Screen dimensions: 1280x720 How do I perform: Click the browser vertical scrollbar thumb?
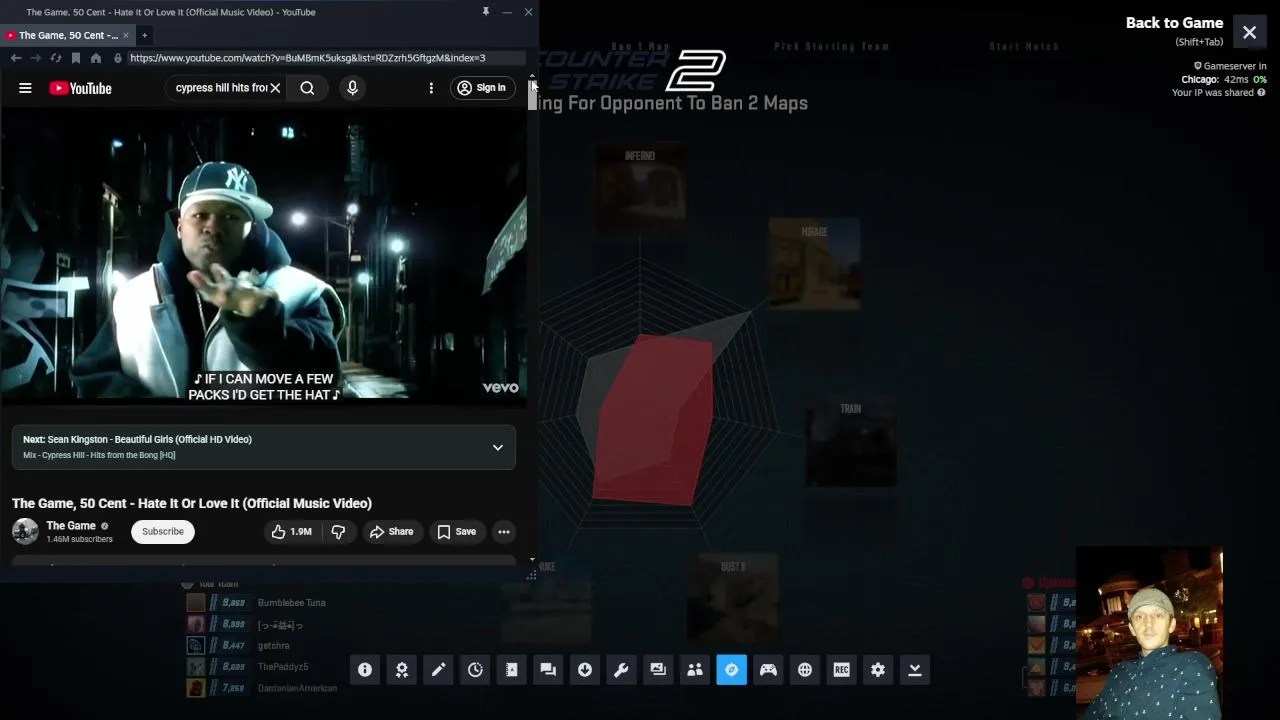532,95
